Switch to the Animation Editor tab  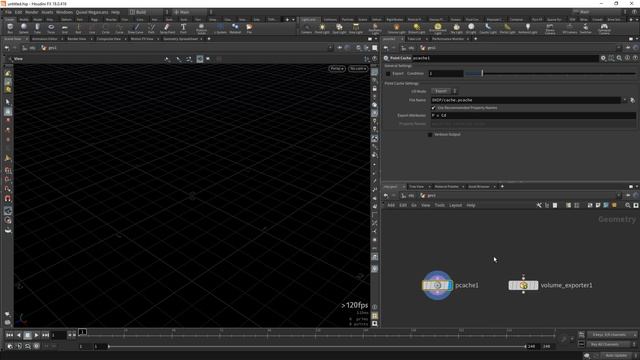[x=44, y=39]
